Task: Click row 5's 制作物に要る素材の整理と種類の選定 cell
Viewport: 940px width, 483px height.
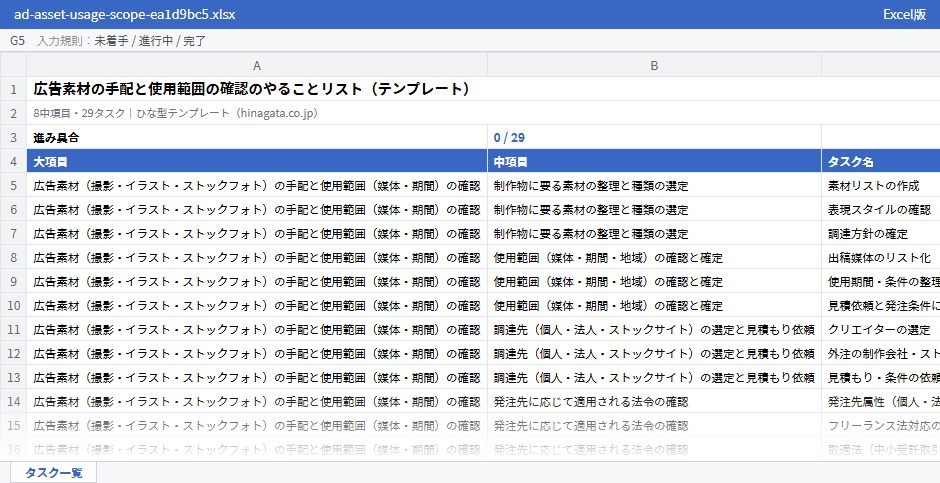Action: pyautogui.click(x=655, y=185)
